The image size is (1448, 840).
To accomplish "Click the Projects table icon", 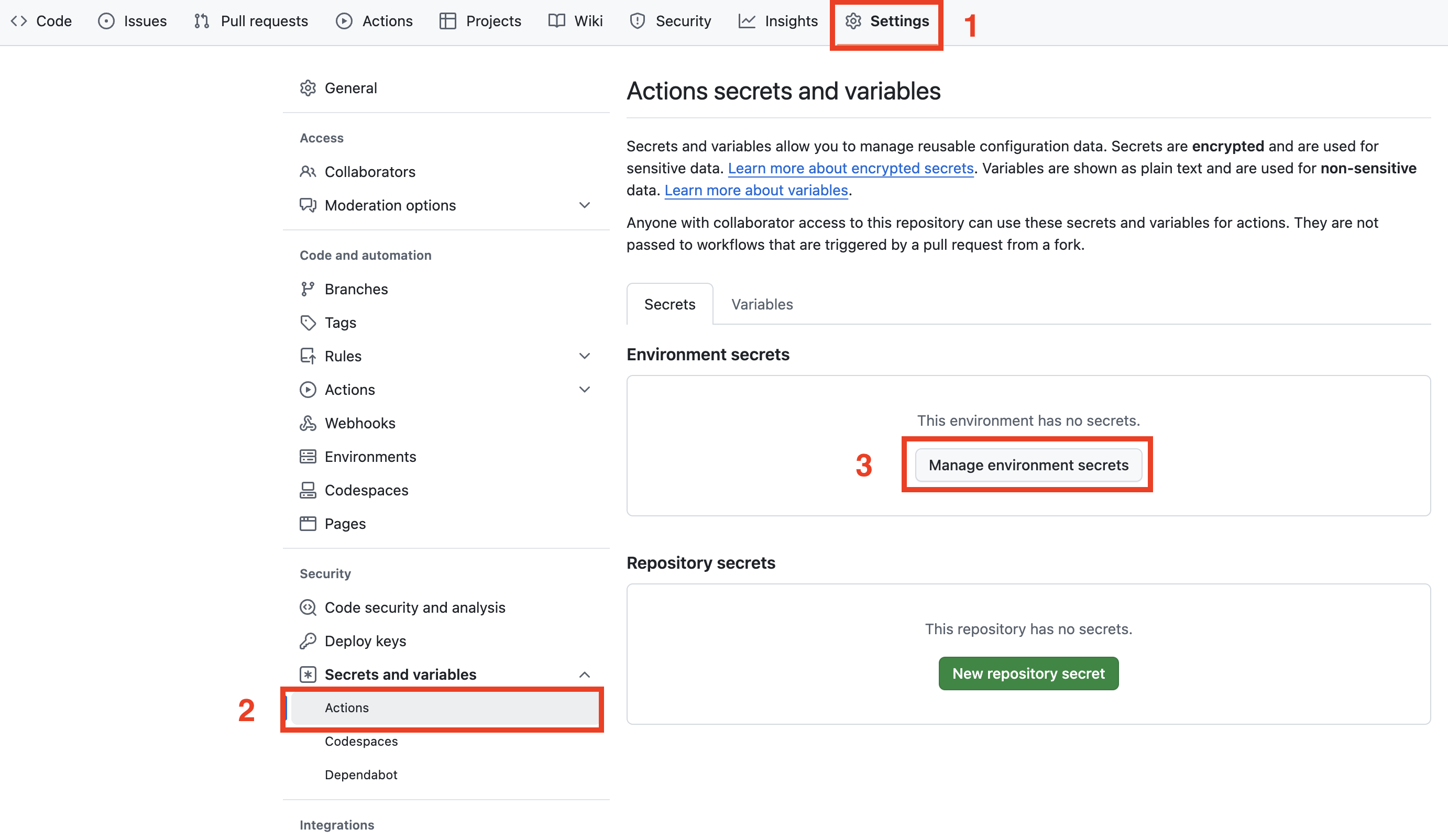I will point(447,21).
